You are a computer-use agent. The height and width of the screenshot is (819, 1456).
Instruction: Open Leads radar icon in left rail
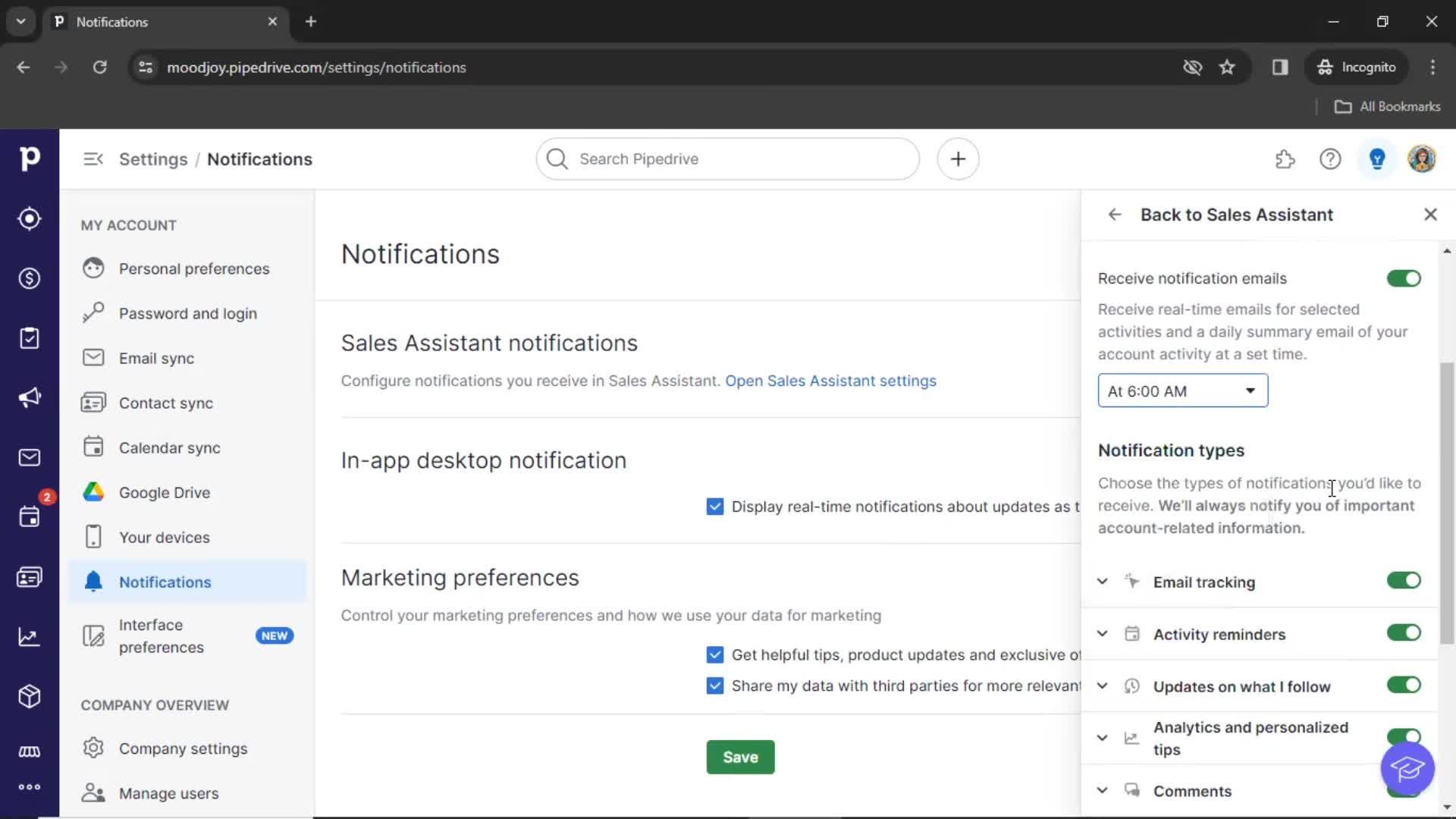(30, 218)
